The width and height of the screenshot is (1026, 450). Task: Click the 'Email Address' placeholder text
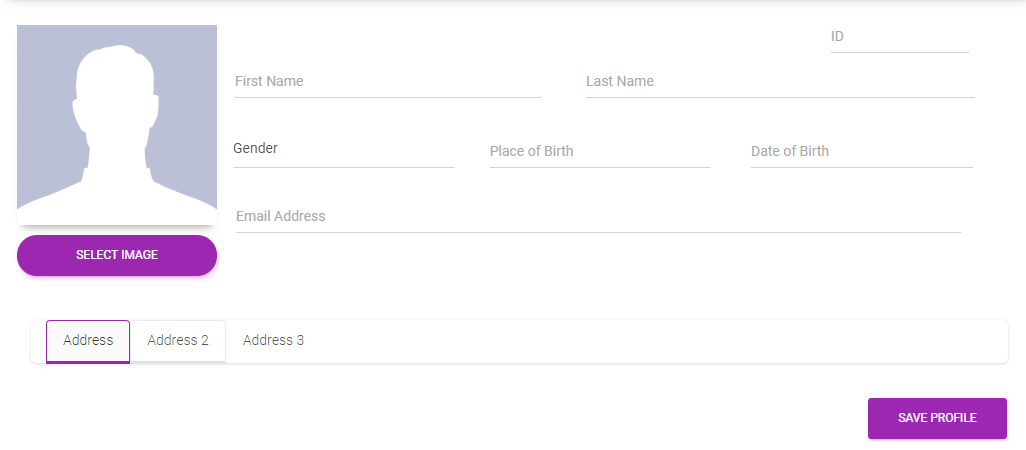point(281,217)
